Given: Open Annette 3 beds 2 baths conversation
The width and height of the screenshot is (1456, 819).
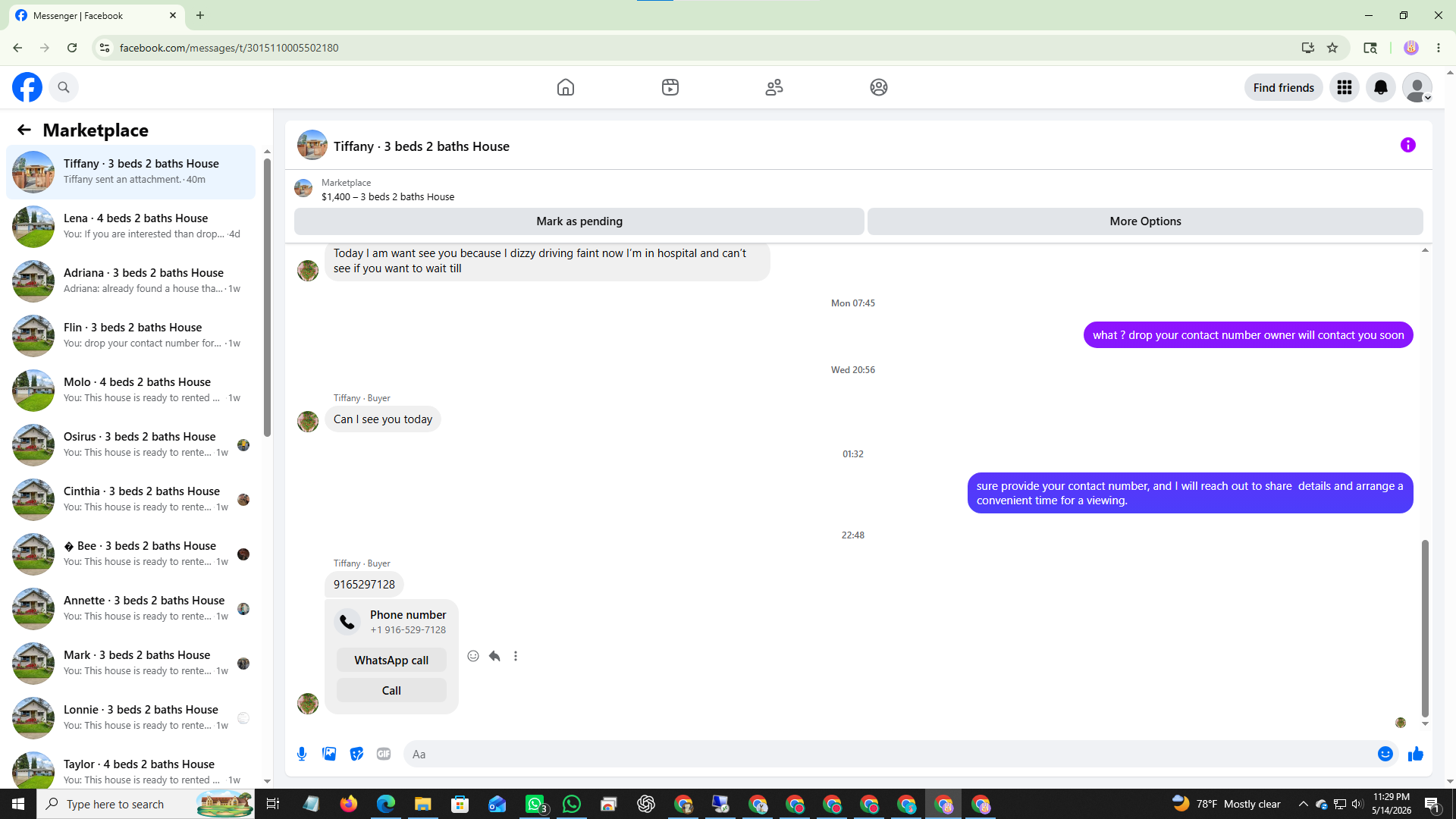Looking at the screenshot, I should pos(131,608).
